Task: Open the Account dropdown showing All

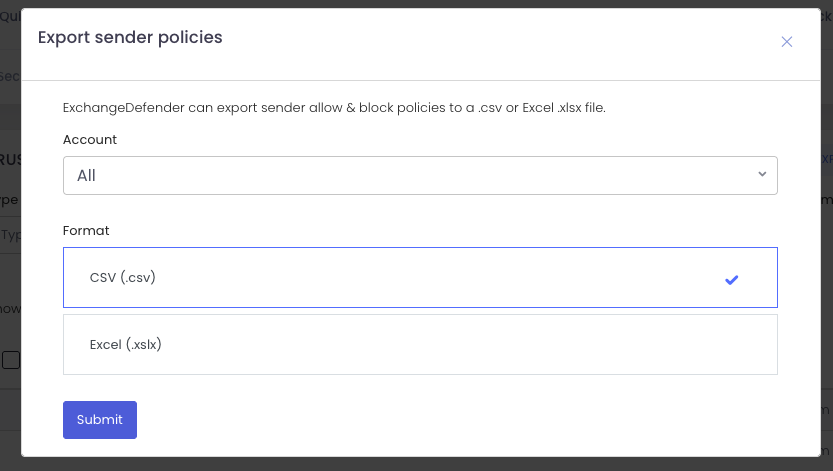Action: 420,175
